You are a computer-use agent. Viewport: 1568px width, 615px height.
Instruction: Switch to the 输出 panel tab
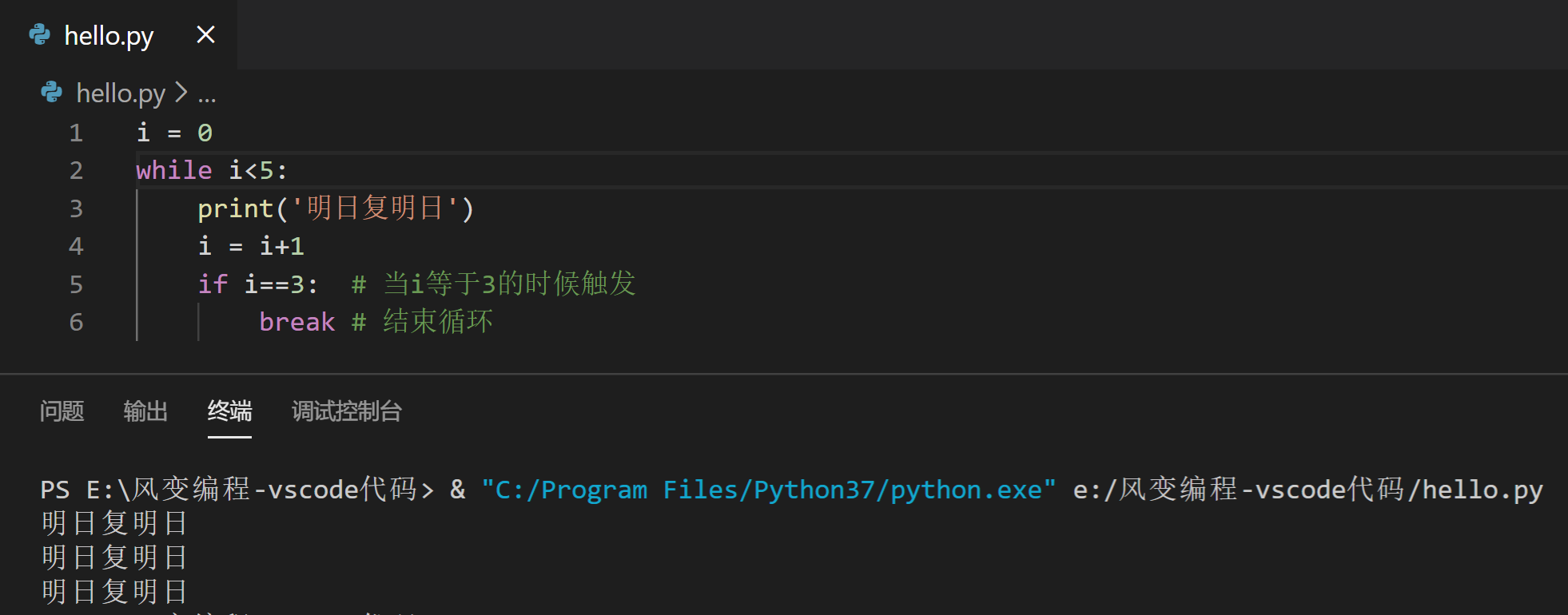pos(145,411)
